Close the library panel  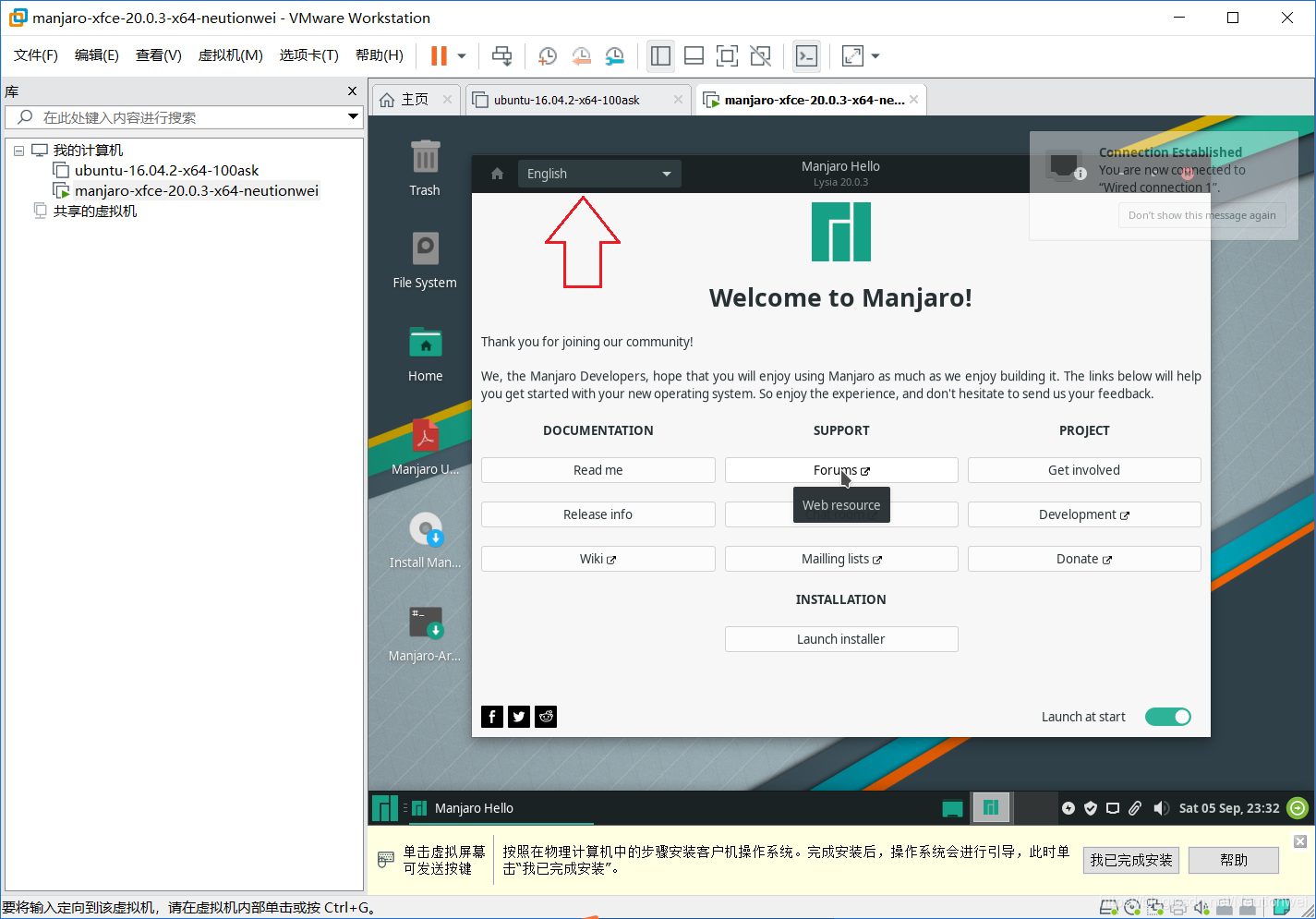click(352, 91)
